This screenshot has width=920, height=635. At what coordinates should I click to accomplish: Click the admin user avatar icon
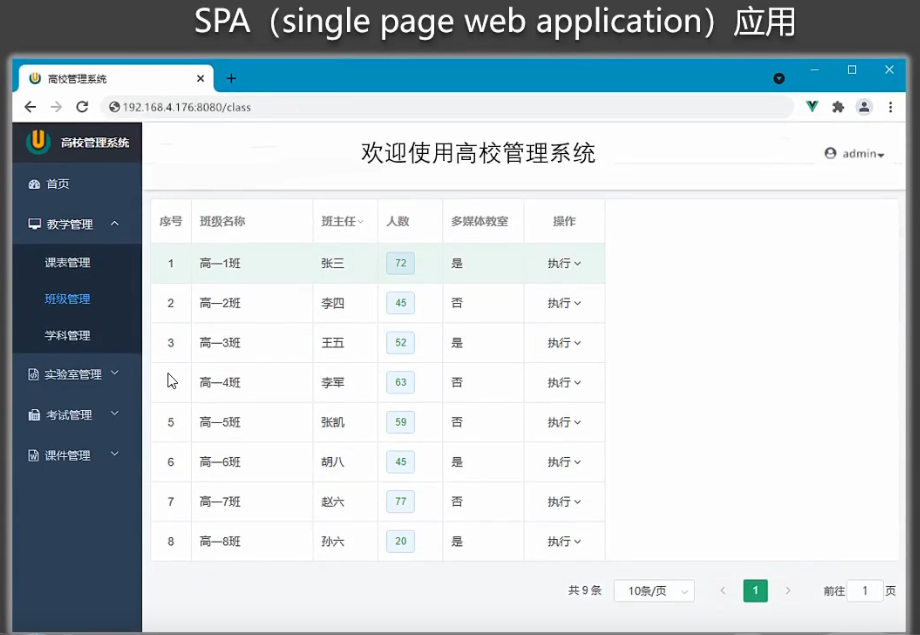coord(829,154)
